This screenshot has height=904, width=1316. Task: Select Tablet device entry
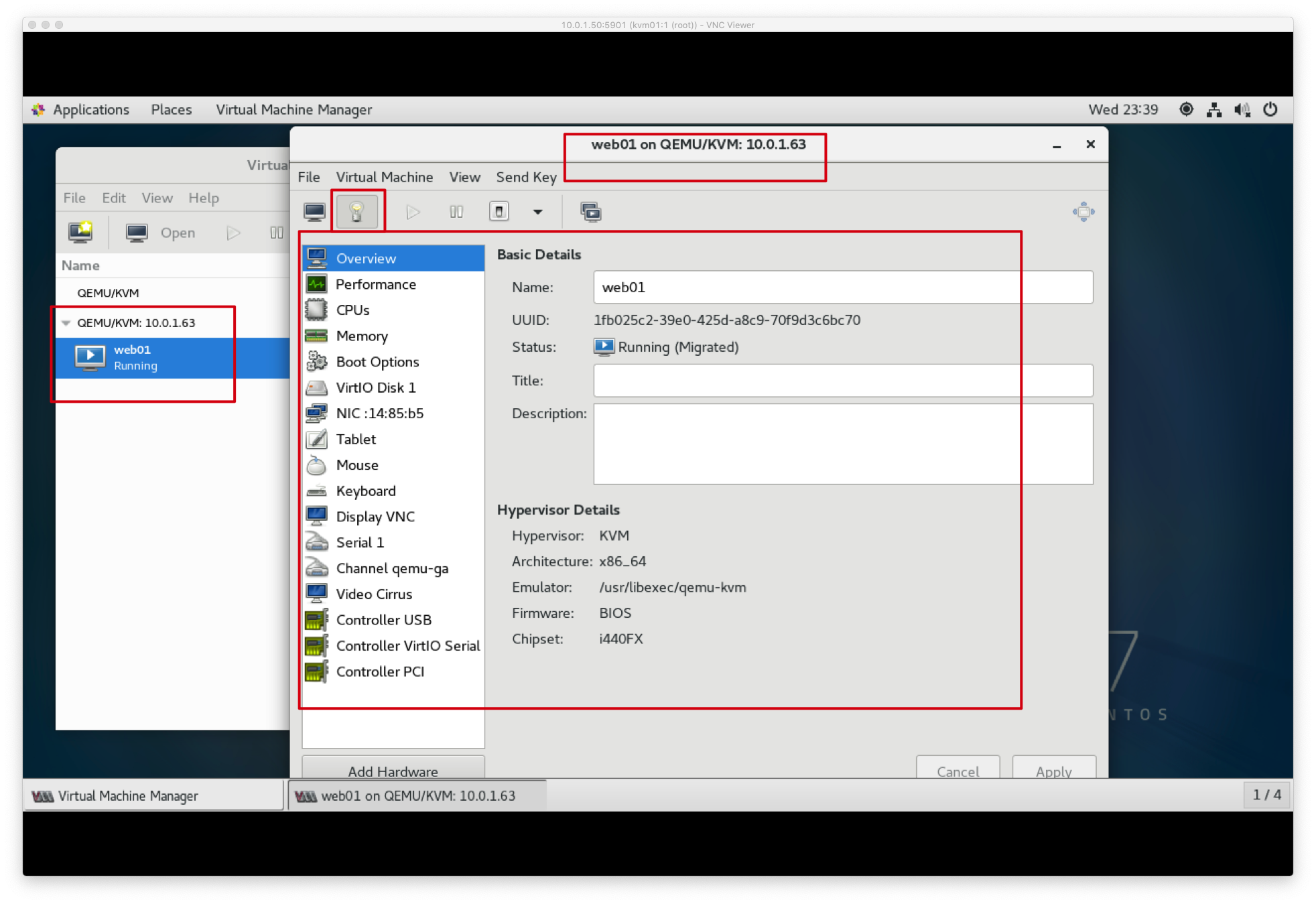coord(393,439)
